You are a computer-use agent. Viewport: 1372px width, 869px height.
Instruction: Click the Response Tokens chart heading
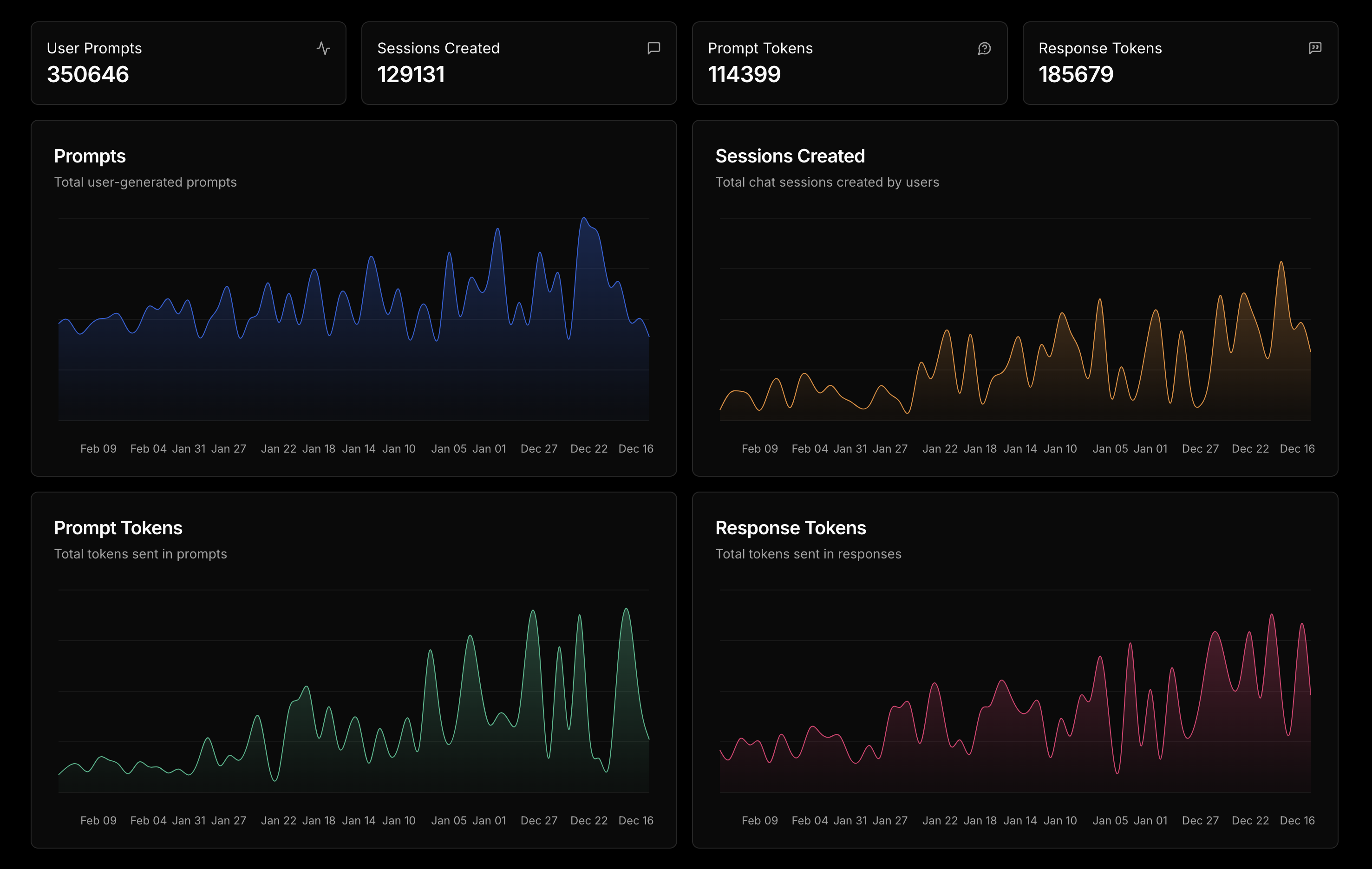click(790, 528)
